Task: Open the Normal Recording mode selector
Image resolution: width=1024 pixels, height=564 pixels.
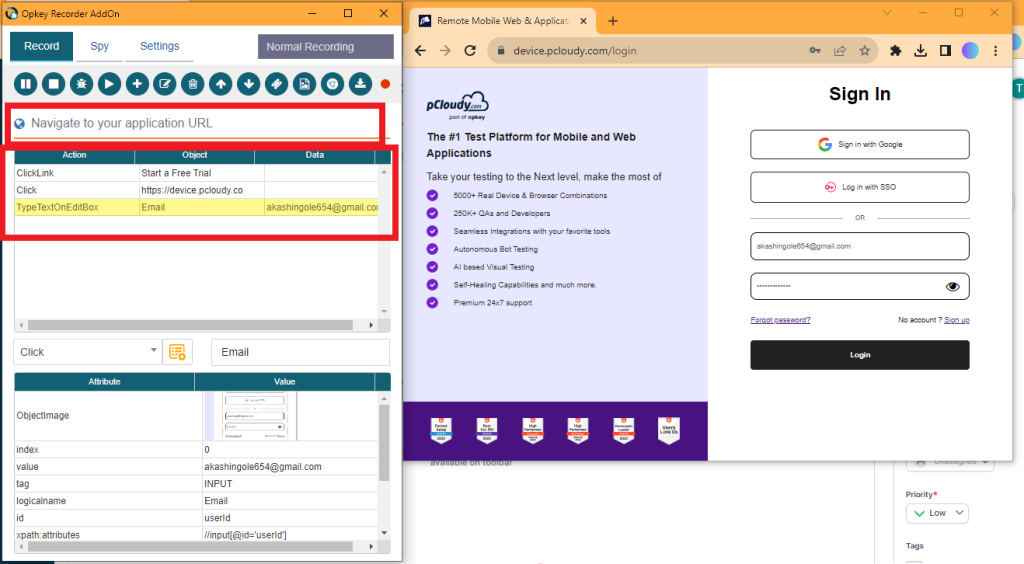Action: [x=325, y=46]
